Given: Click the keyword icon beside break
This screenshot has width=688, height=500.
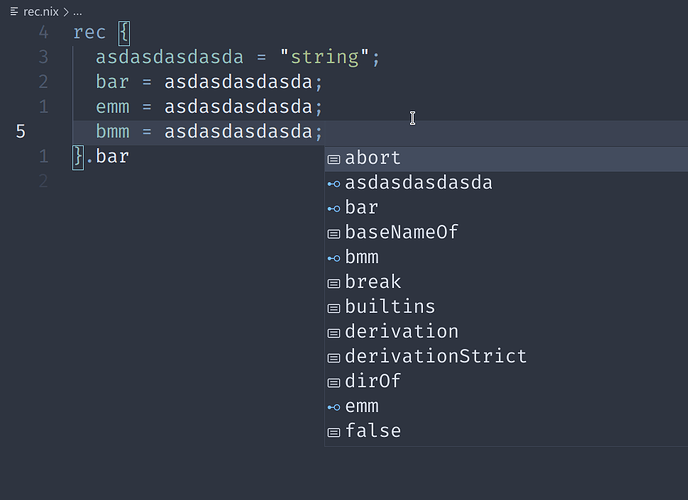Looking at the screenshot, I should pyautogui.click(x=334, y=283).
